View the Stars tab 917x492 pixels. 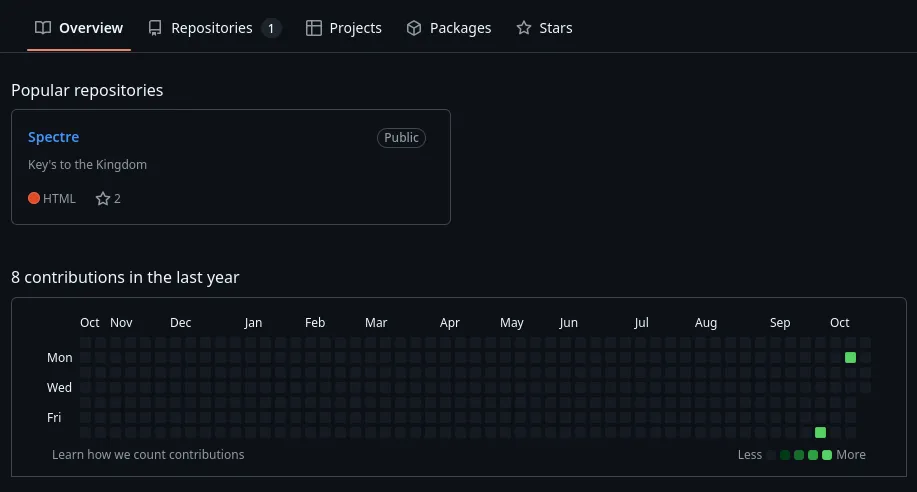point(555,28)
